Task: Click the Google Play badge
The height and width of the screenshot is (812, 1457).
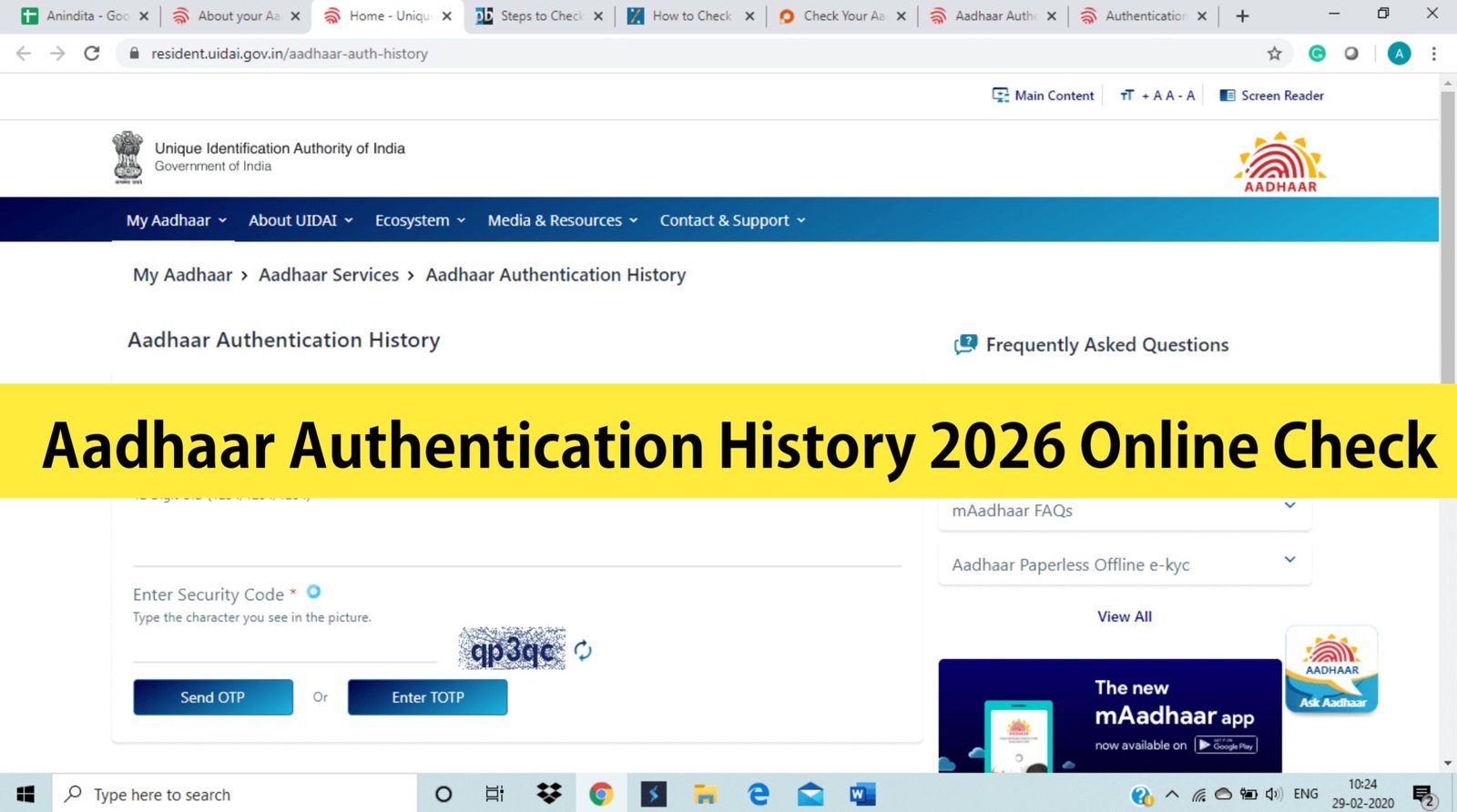Action: (x=1226, y=745)
